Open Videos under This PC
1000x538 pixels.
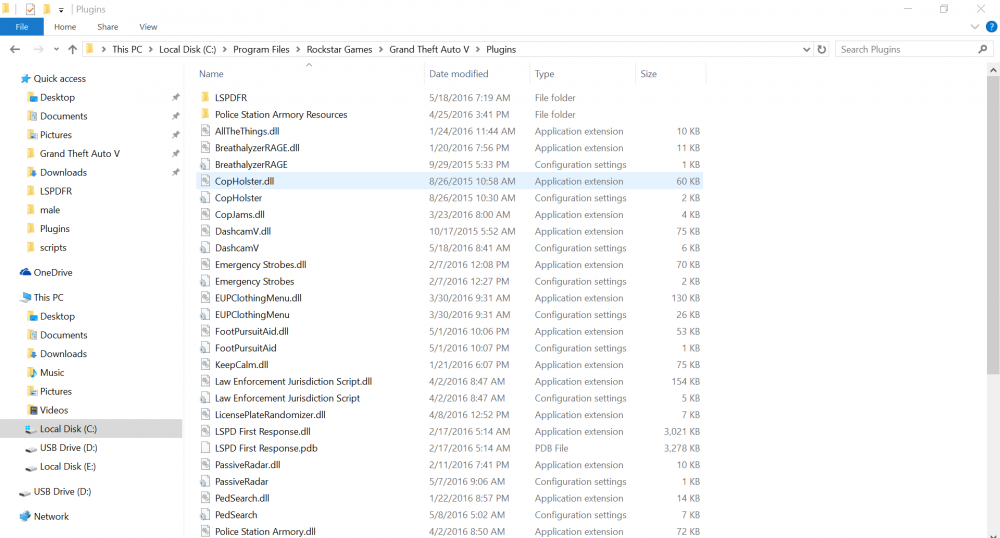(54, 410)
